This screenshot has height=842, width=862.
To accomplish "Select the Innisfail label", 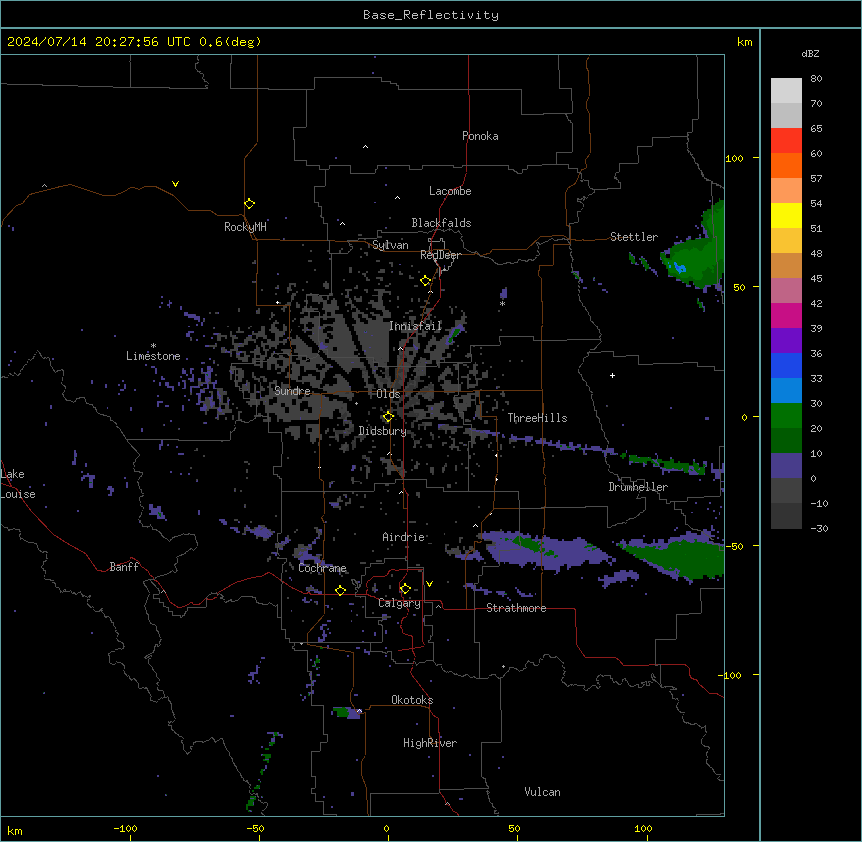I will [416, 326].
